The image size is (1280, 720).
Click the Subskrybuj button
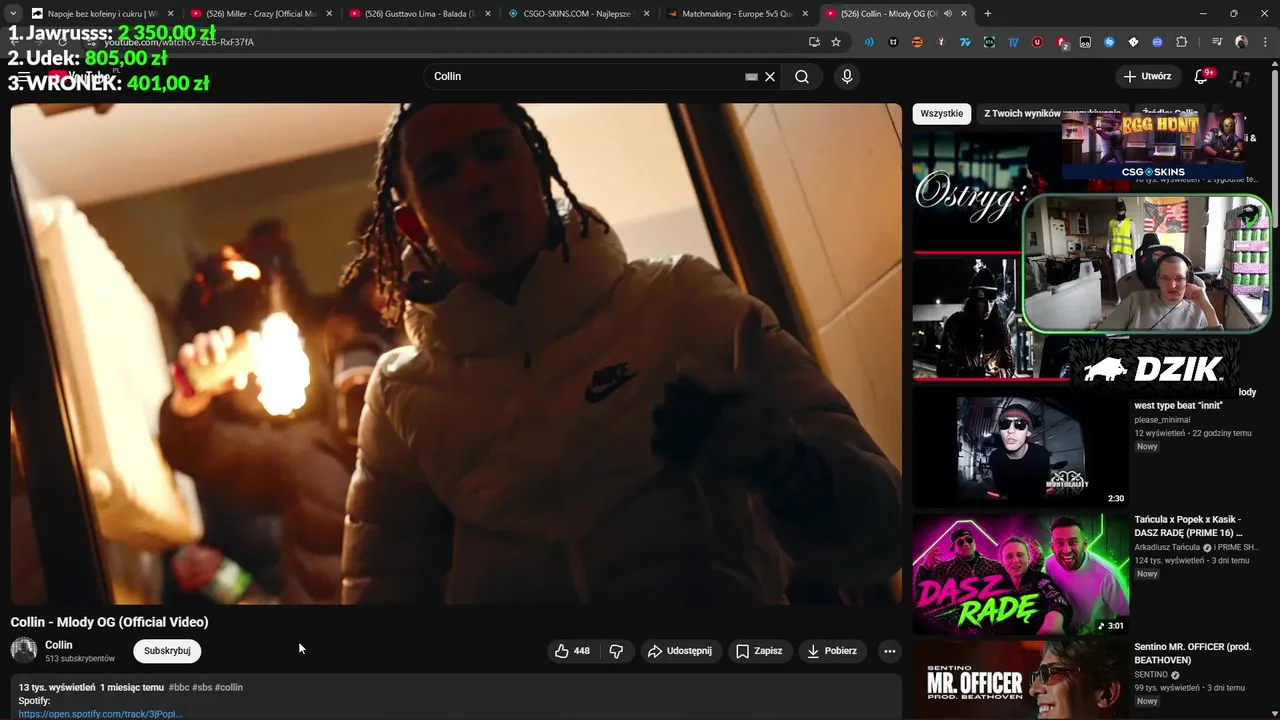click(x=167, y=651)
